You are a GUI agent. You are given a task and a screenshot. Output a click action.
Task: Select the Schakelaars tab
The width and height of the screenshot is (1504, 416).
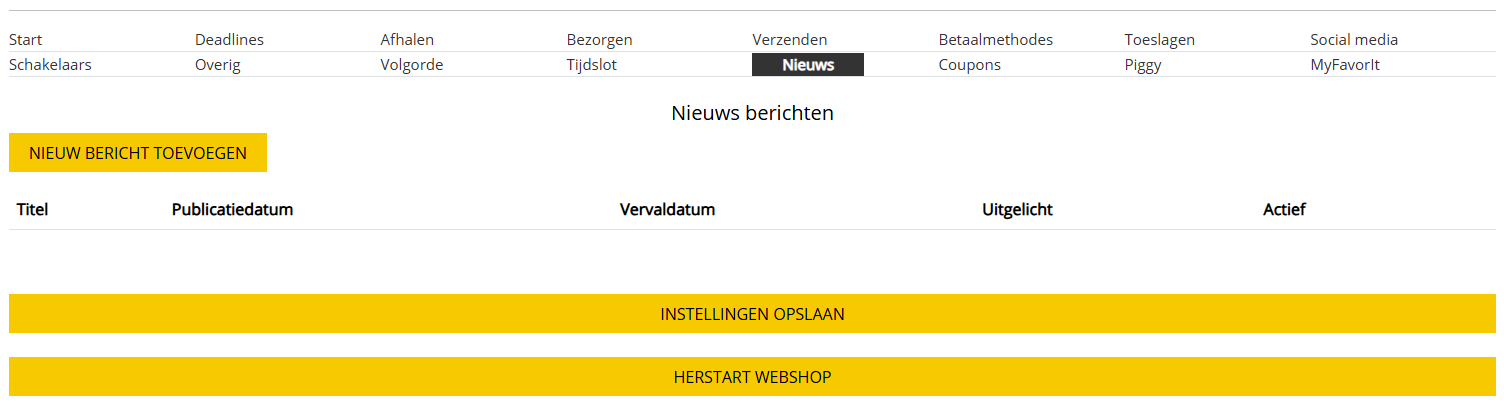point(50,65)
